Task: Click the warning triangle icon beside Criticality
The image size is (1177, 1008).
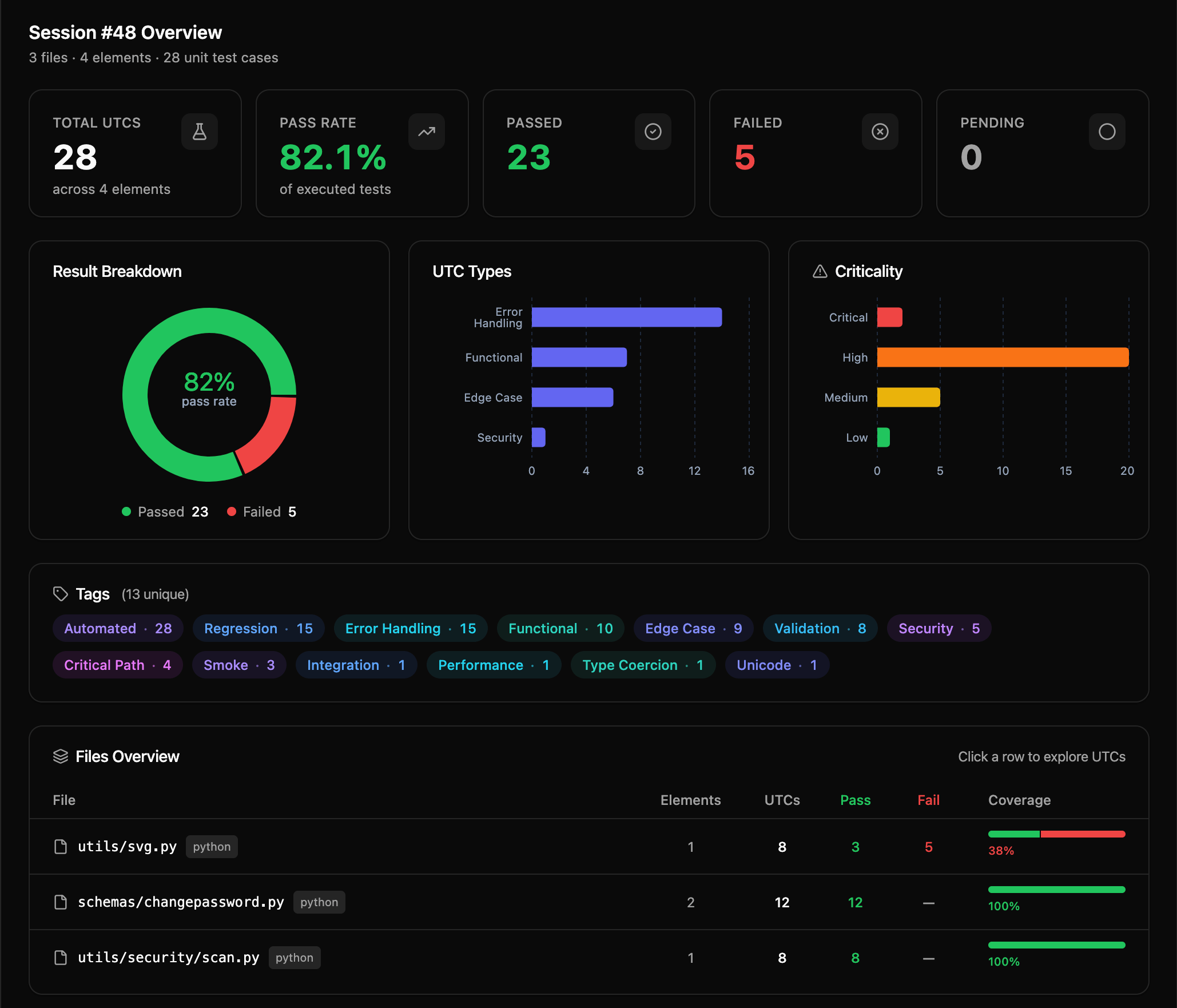Action: coord(820,271)
